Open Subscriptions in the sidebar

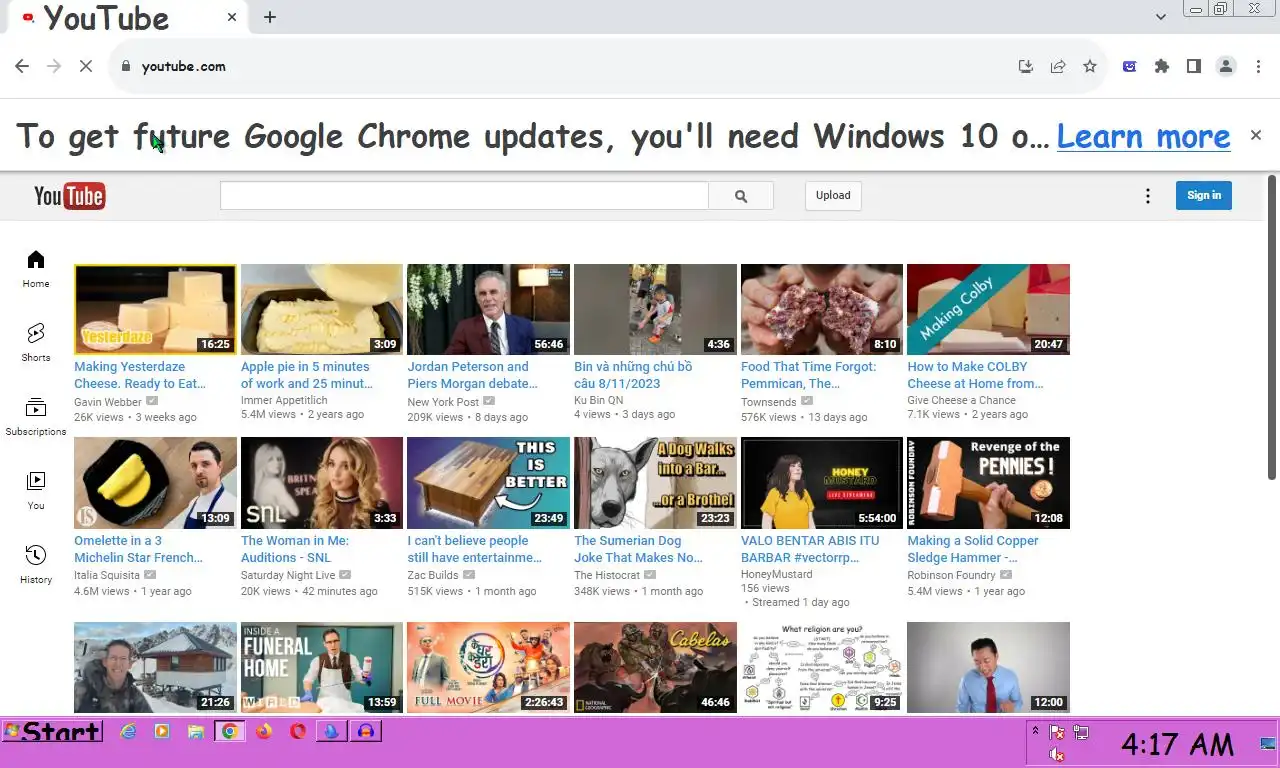click(x=36, y=416)
